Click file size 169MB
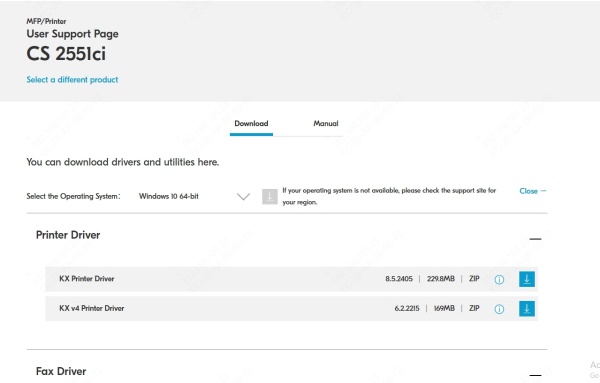Viewport: 600px width, 383px height. click(444, 308)
